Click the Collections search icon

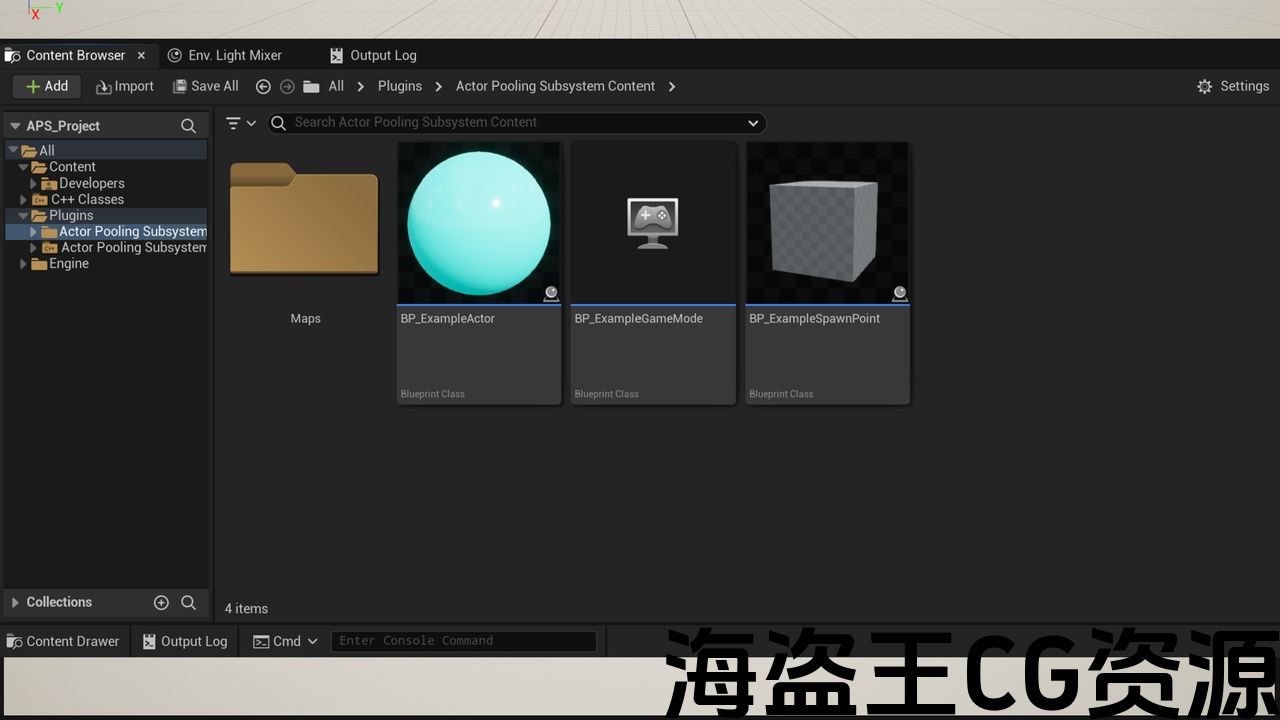coord(188,602)
